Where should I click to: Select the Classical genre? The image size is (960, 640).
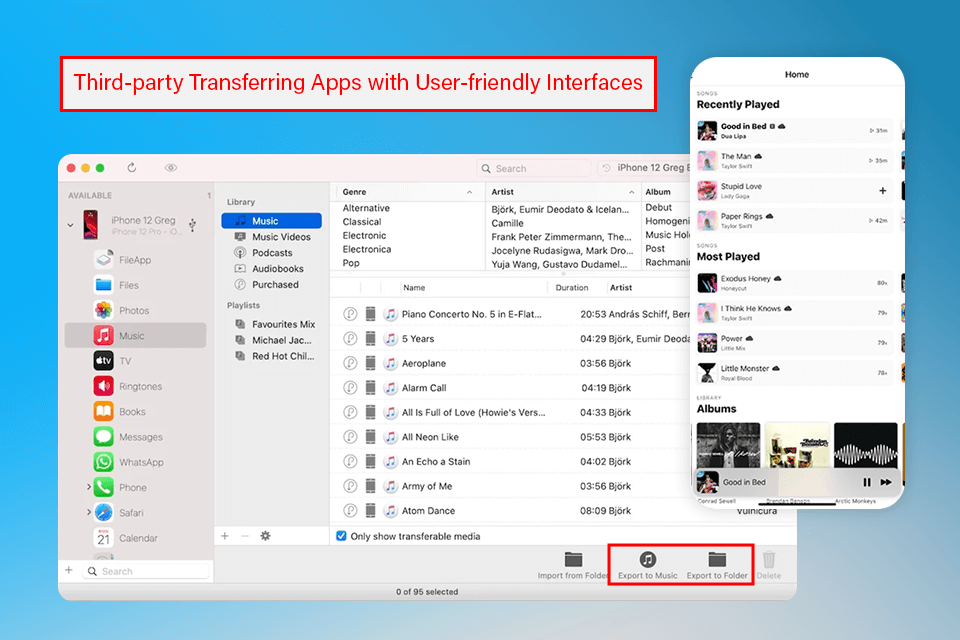pyautogui.click(x=362, y=222)
